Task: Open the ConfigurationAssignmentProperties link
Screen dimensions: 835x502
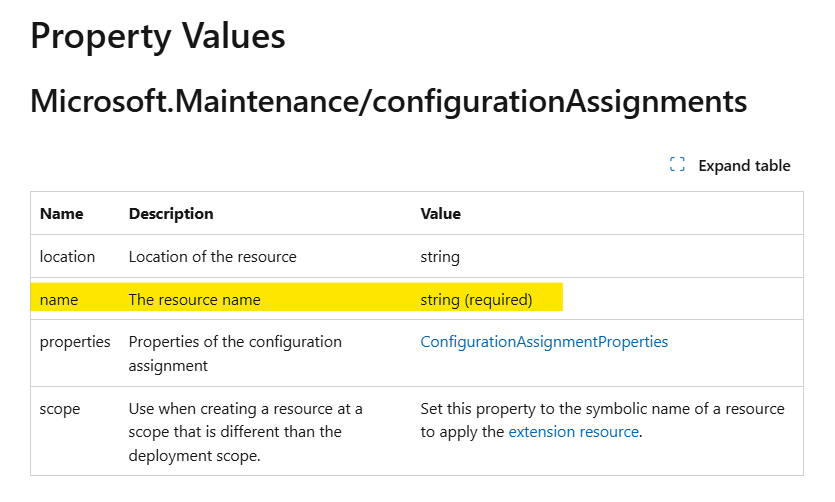Action: [x=544, y=341]
